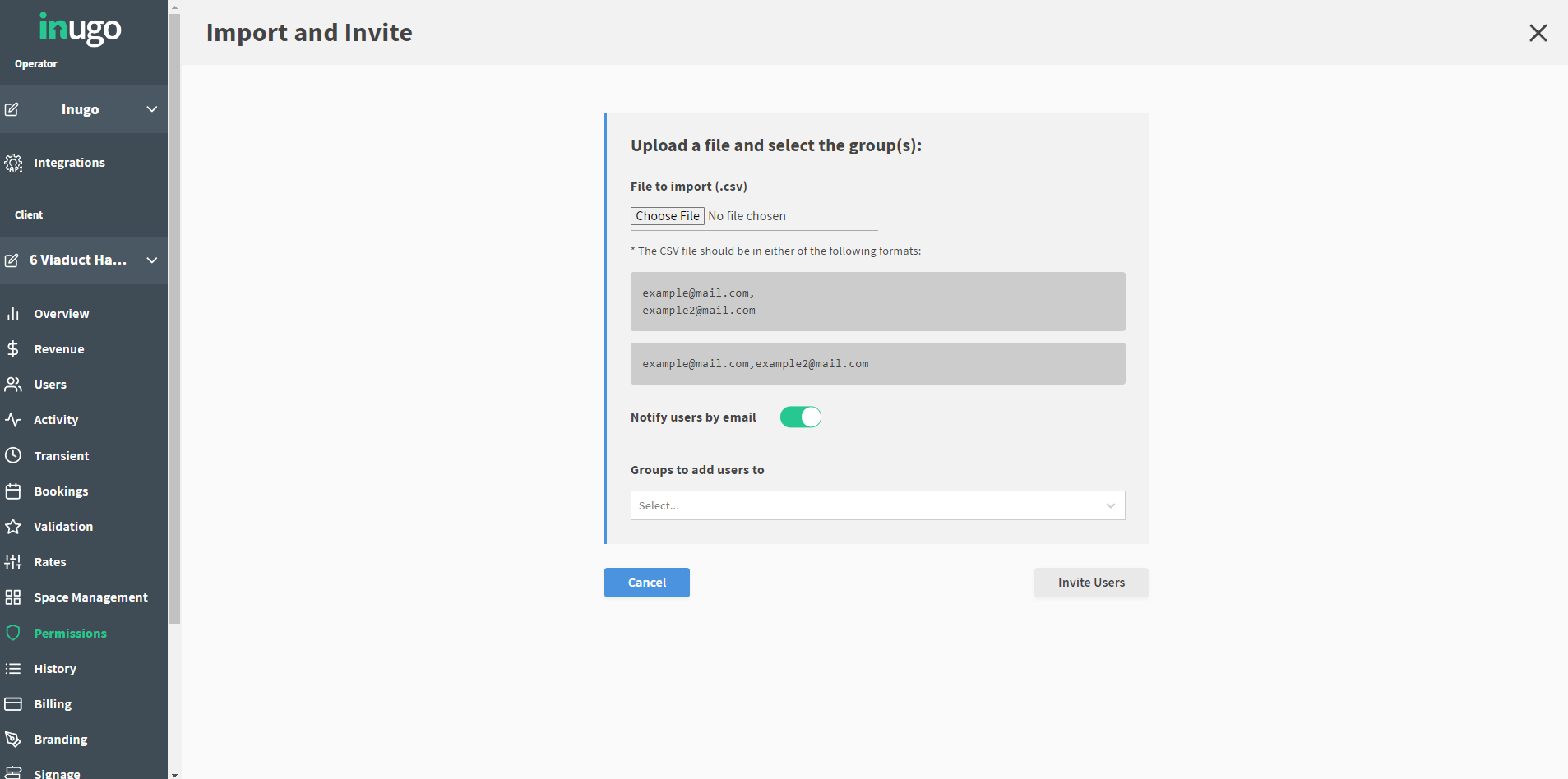This screenshot has width=1568, height=779.
Task: Click the Users people icon
Action: coord(13,384)
